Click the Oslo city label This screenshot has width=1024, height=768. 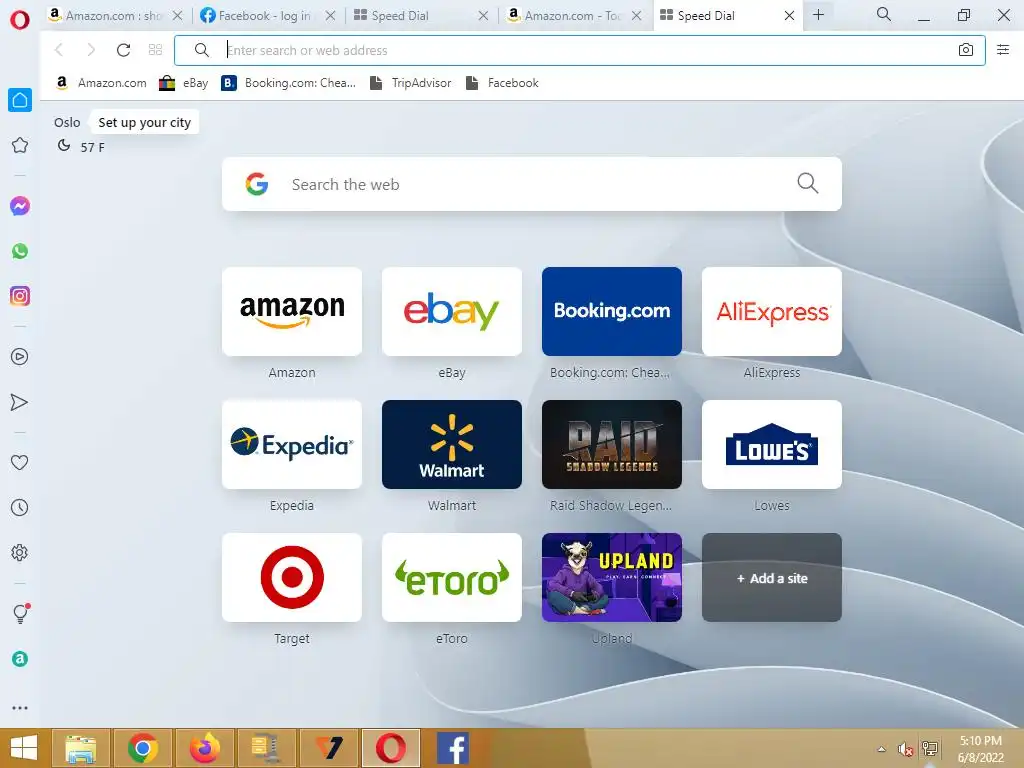click(67, 123)
